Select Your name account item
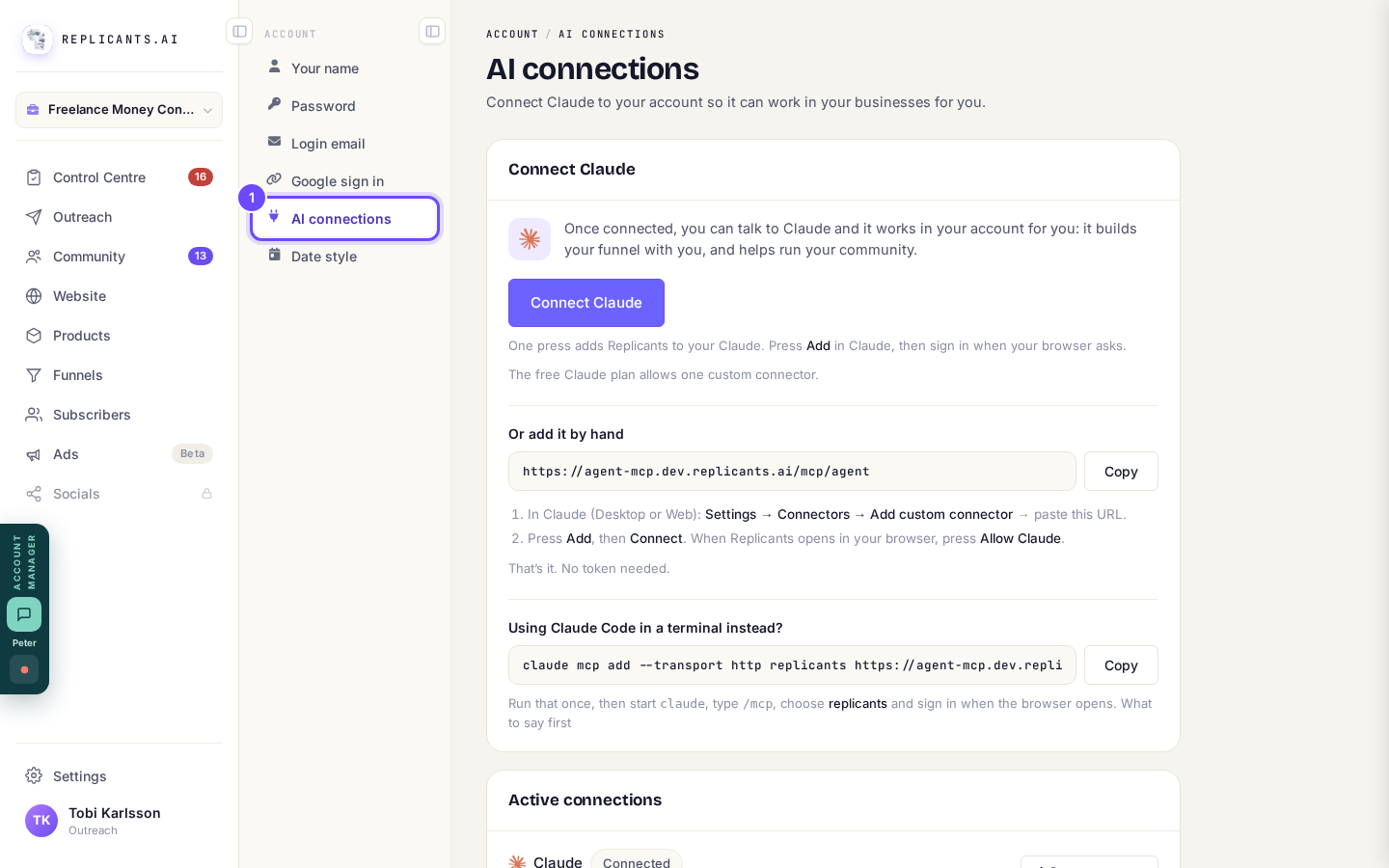The height and width of the screenshot is (868, 1389). coord(344,68)
